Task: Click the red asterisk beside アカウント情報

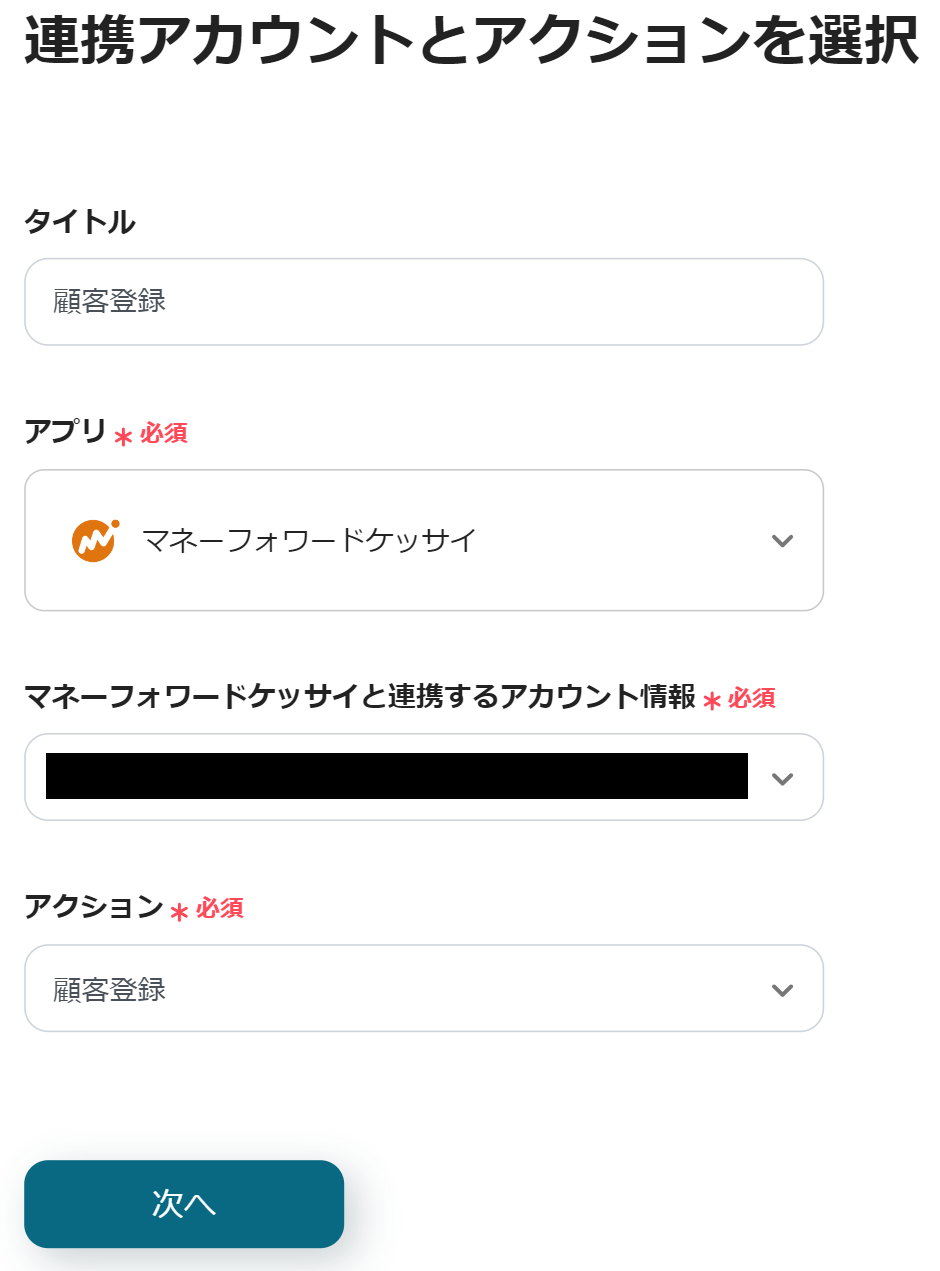Action: (712, 701)
